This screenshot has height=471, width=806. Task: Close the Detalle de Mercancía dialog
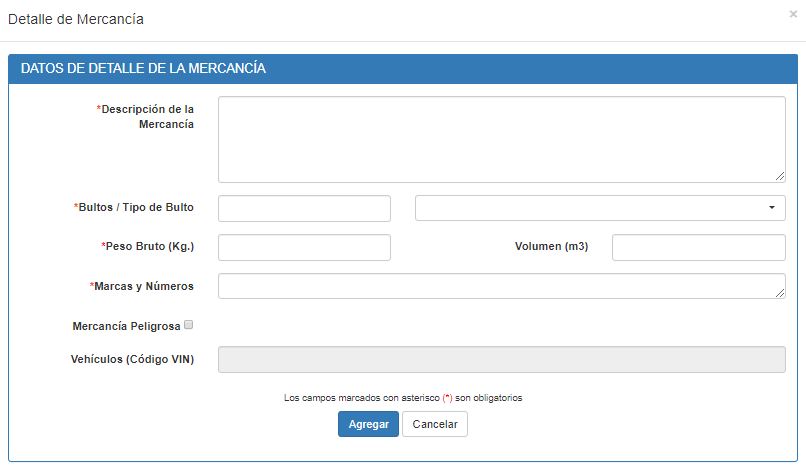point(793,15)
